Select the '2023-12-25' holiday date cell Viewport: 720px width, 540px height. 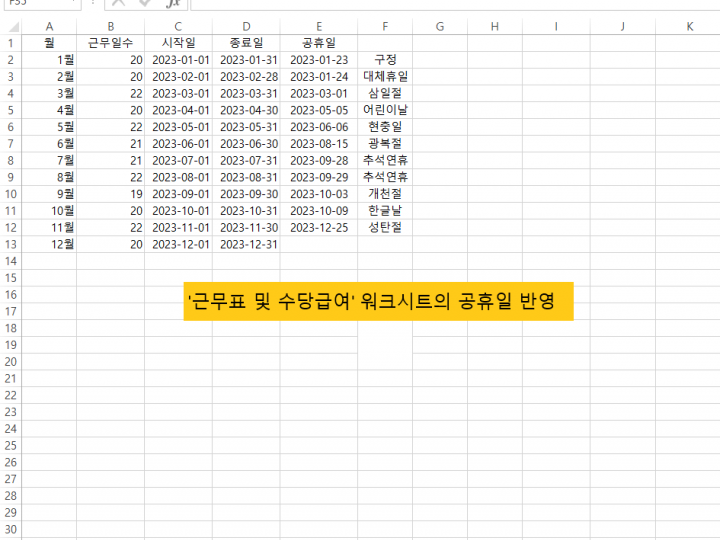(x=319, y=227)
